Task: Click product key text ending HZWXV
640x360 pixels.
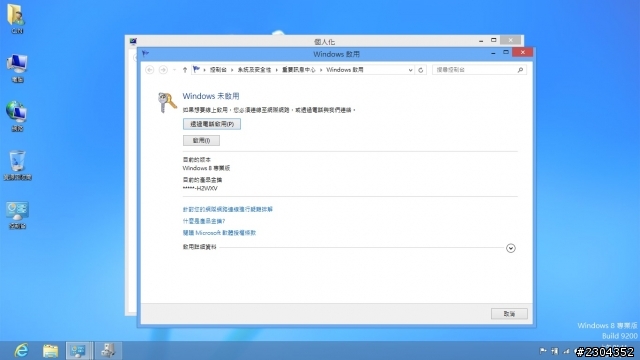Action: 200,188
